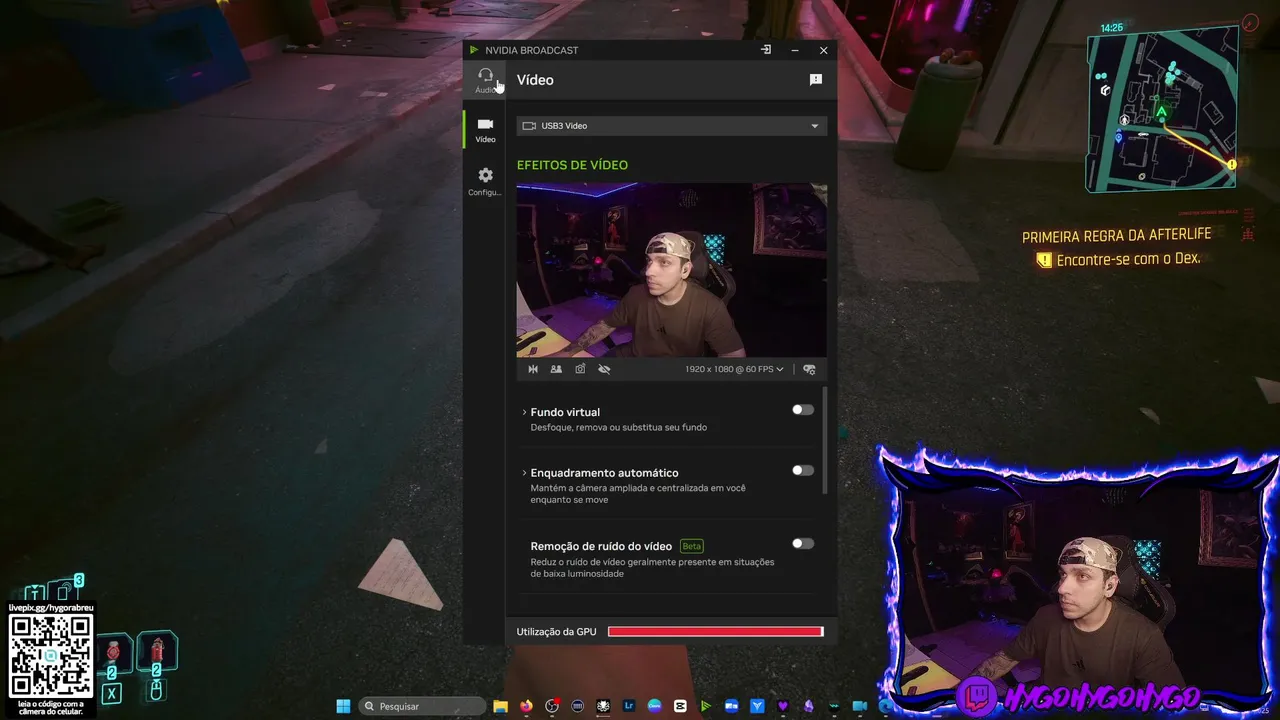Click the purple heart icon in taskbar
The image size is (1280, 720).
coord(783,706)
